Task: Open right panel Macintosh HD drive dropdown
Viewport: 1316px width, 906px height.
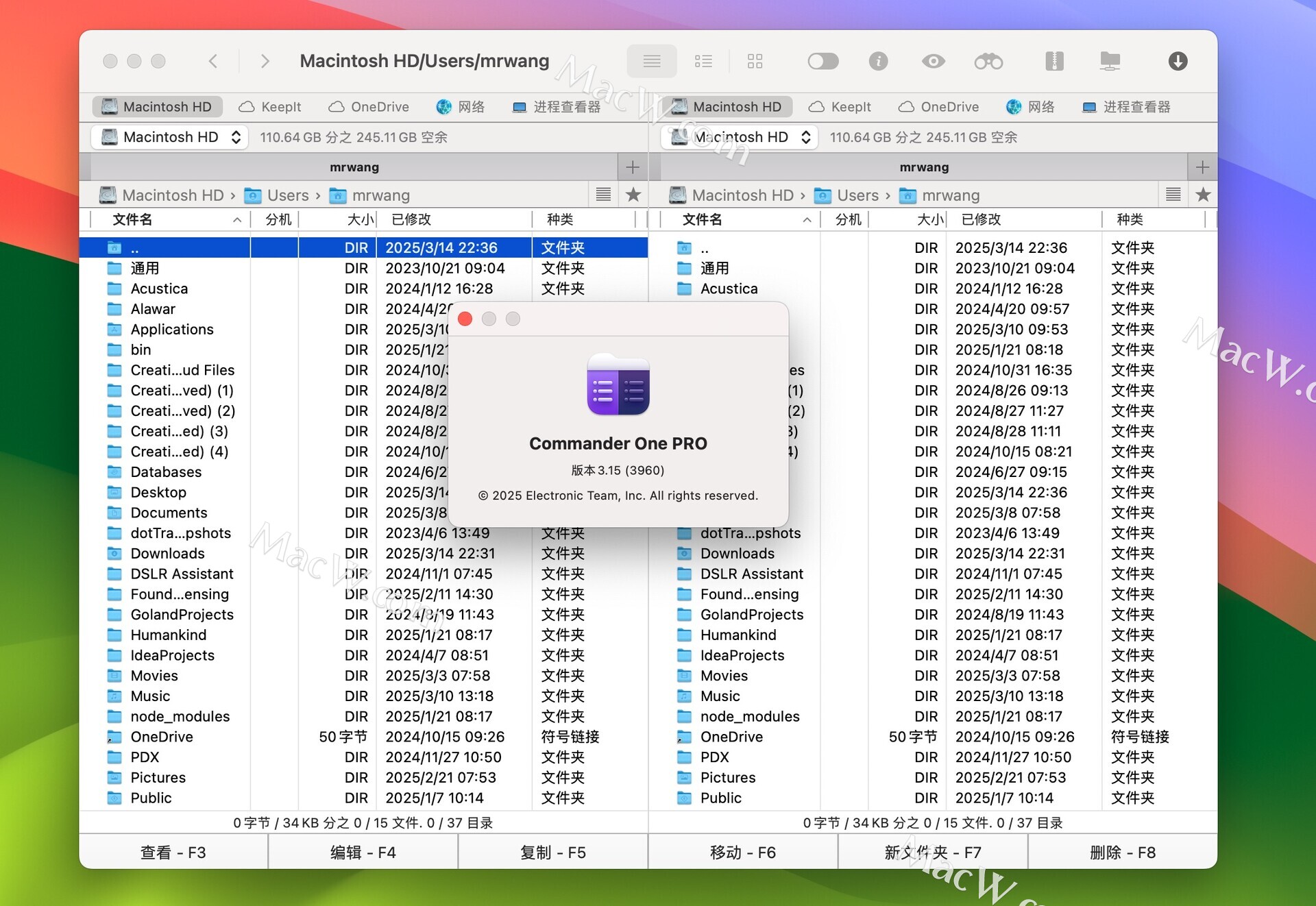Action: coord(740,137)
